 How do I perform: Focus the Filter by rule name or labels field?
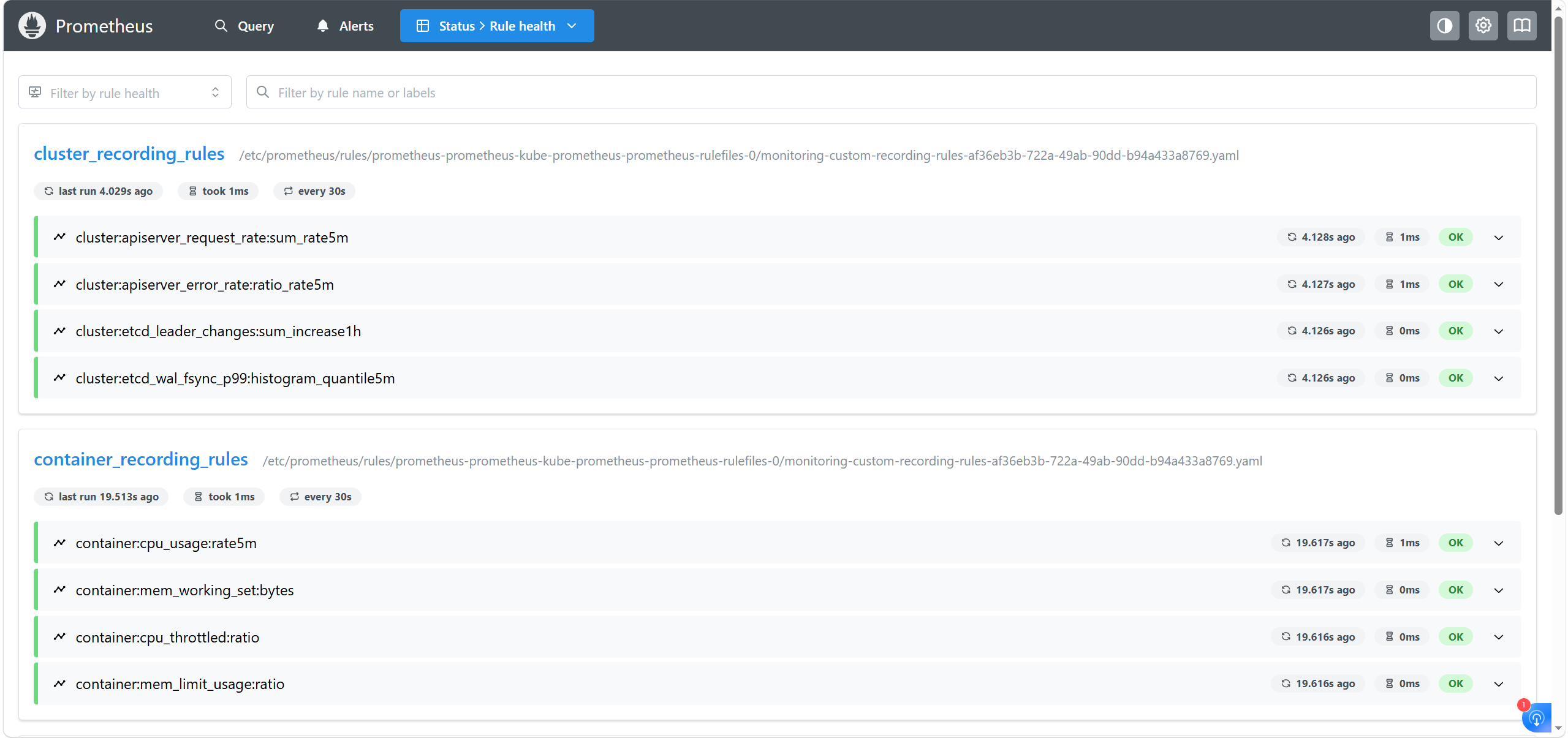[x=891, y=92]
